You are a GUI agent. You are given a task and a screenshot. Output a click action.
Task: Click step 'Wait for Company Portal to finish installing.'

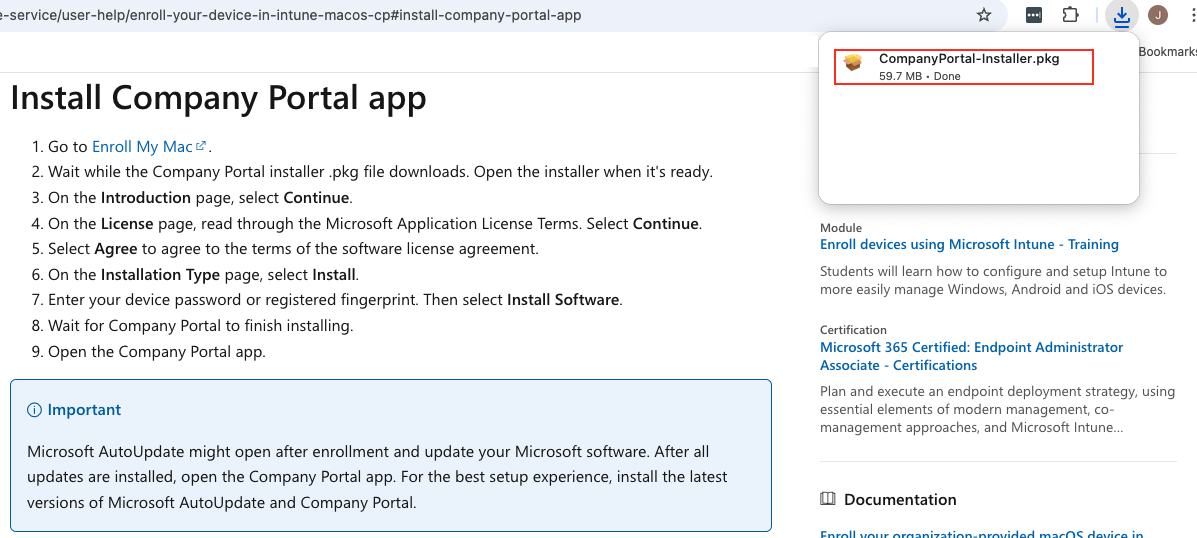[201, 326]
